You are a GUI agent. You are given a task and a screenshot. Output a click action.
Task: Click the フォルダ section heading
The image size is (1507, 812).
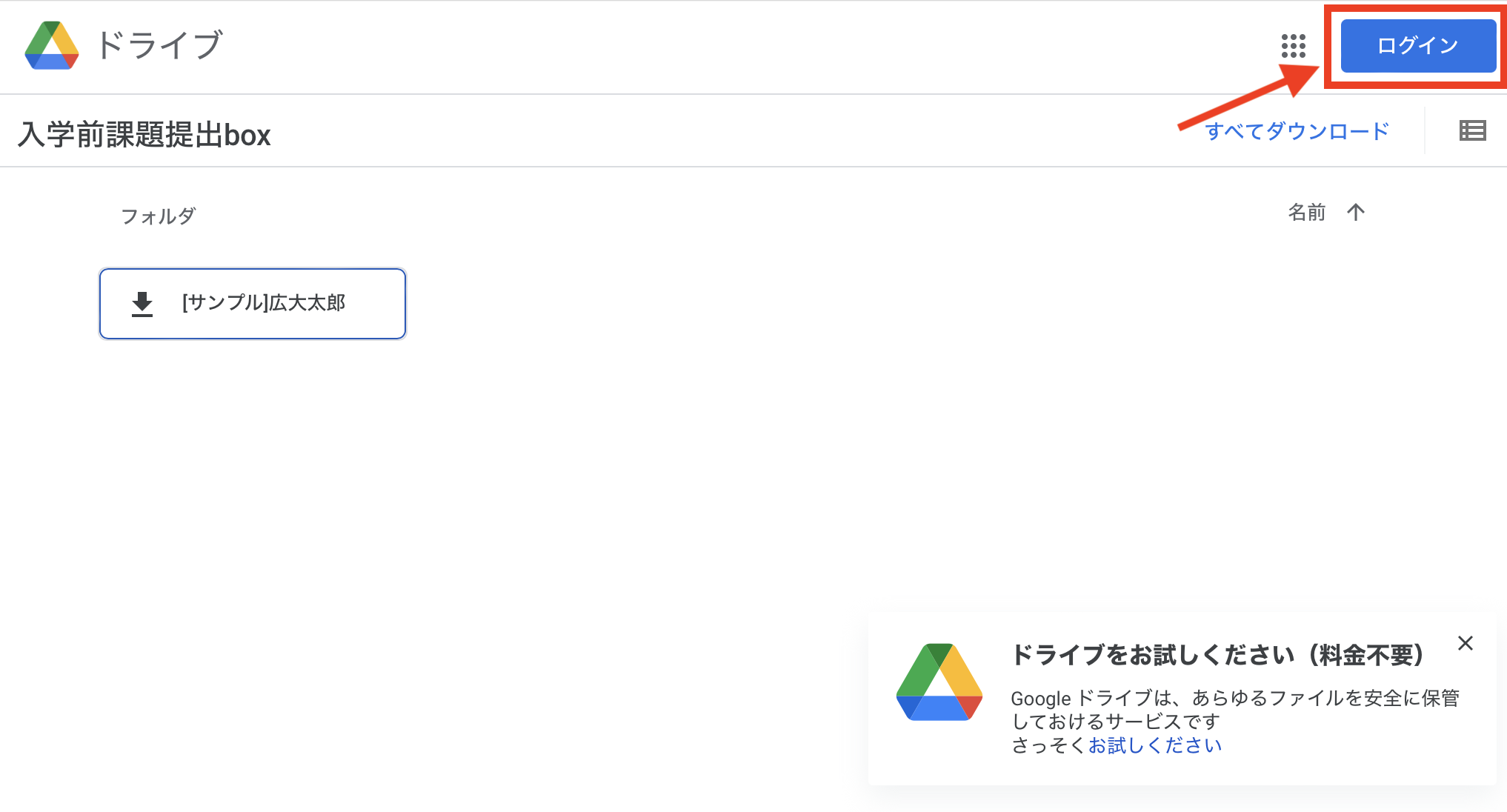[158, 216]
